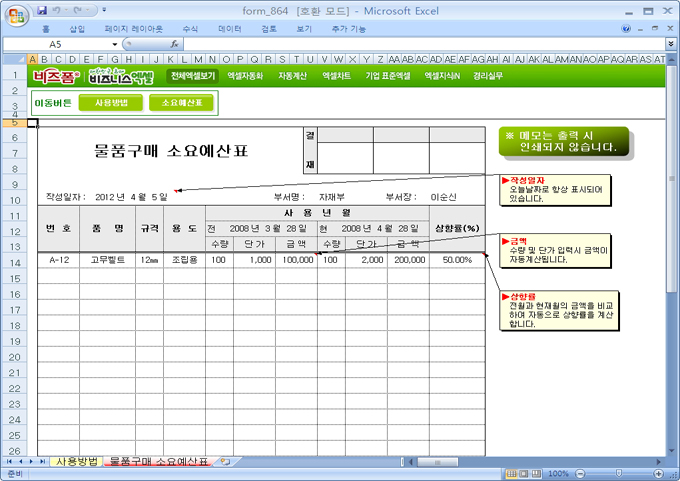This screenshot has width=680, height=481.
Task: Expand the formula bar
Action: click(670, 45)
